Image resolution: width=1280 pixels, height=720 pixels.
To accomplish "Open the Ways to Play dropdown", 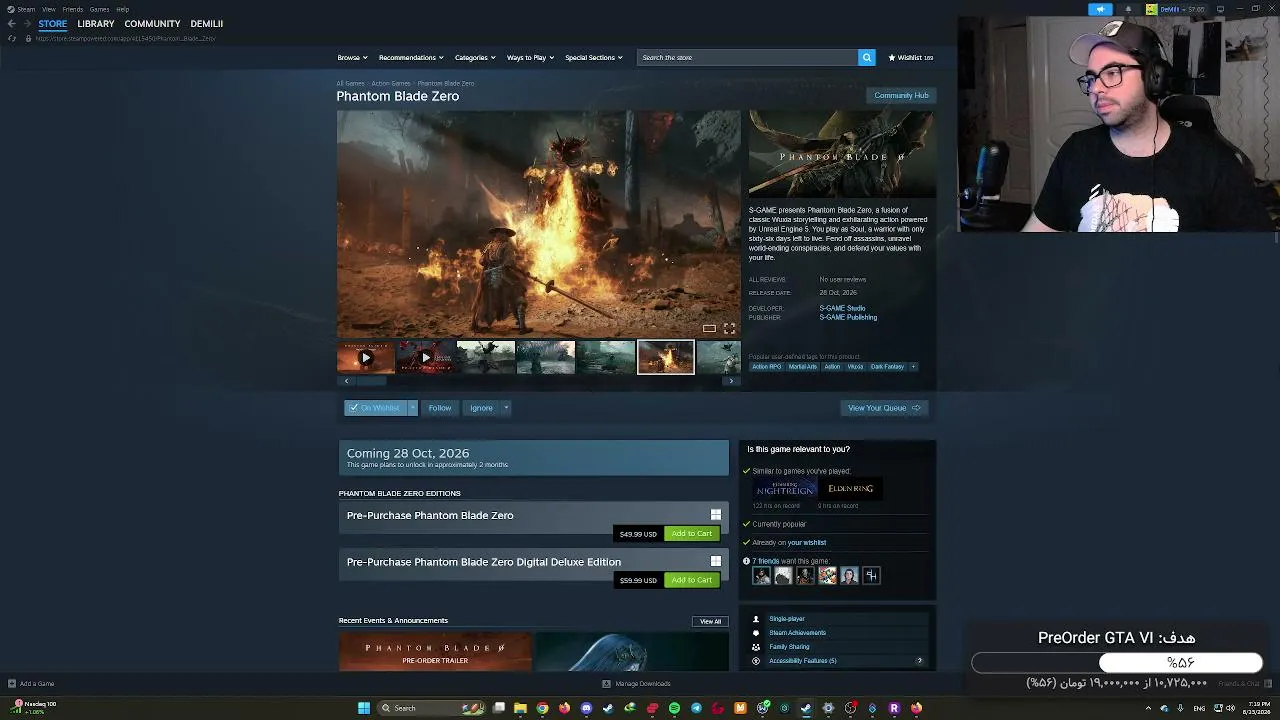I will tap(530, 58).
